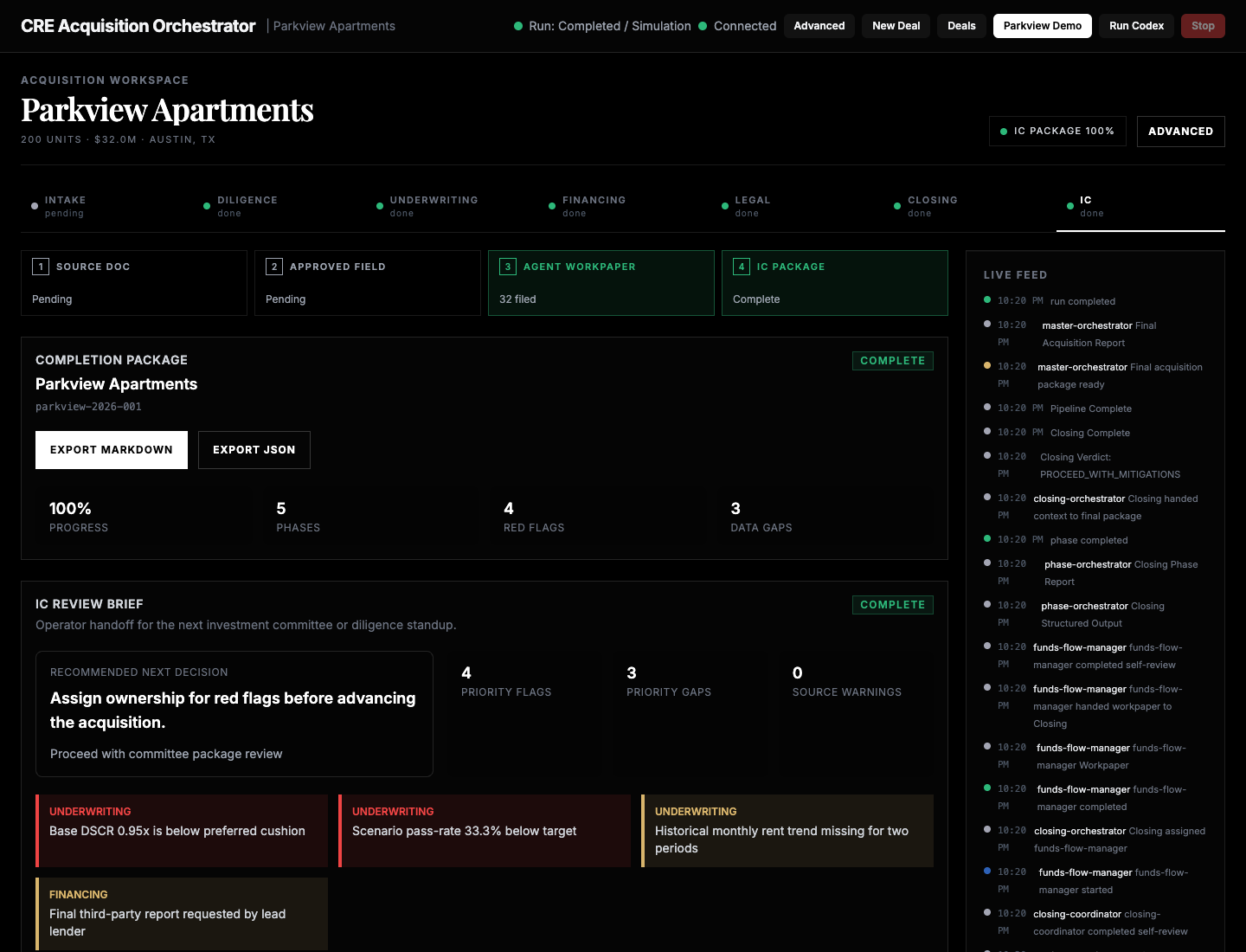
Task: Click the LIVE FEED panel heading
Action: 1015,275
